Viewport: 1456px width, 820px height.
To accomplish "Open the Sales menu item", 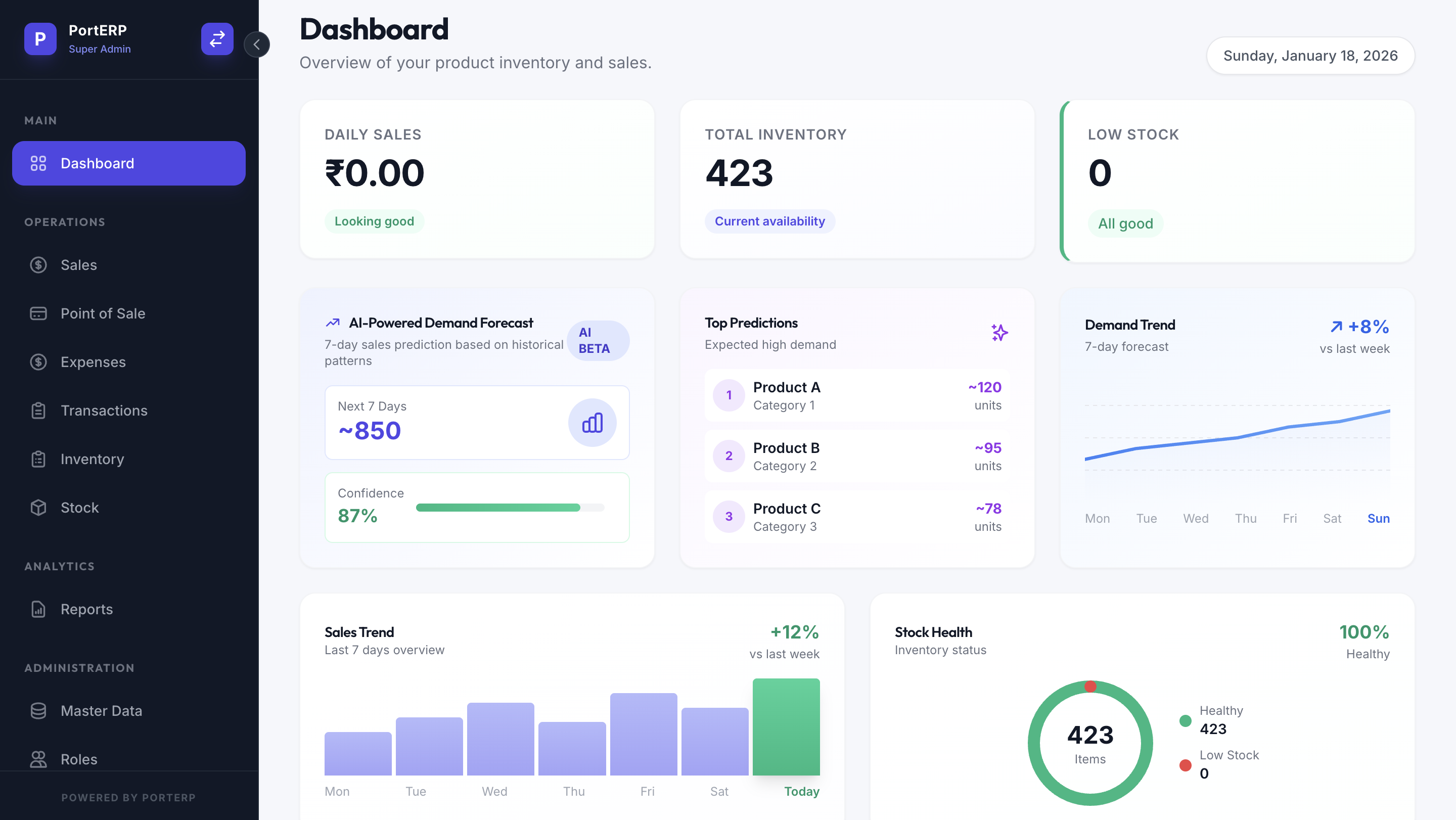I will pos(129,265).
